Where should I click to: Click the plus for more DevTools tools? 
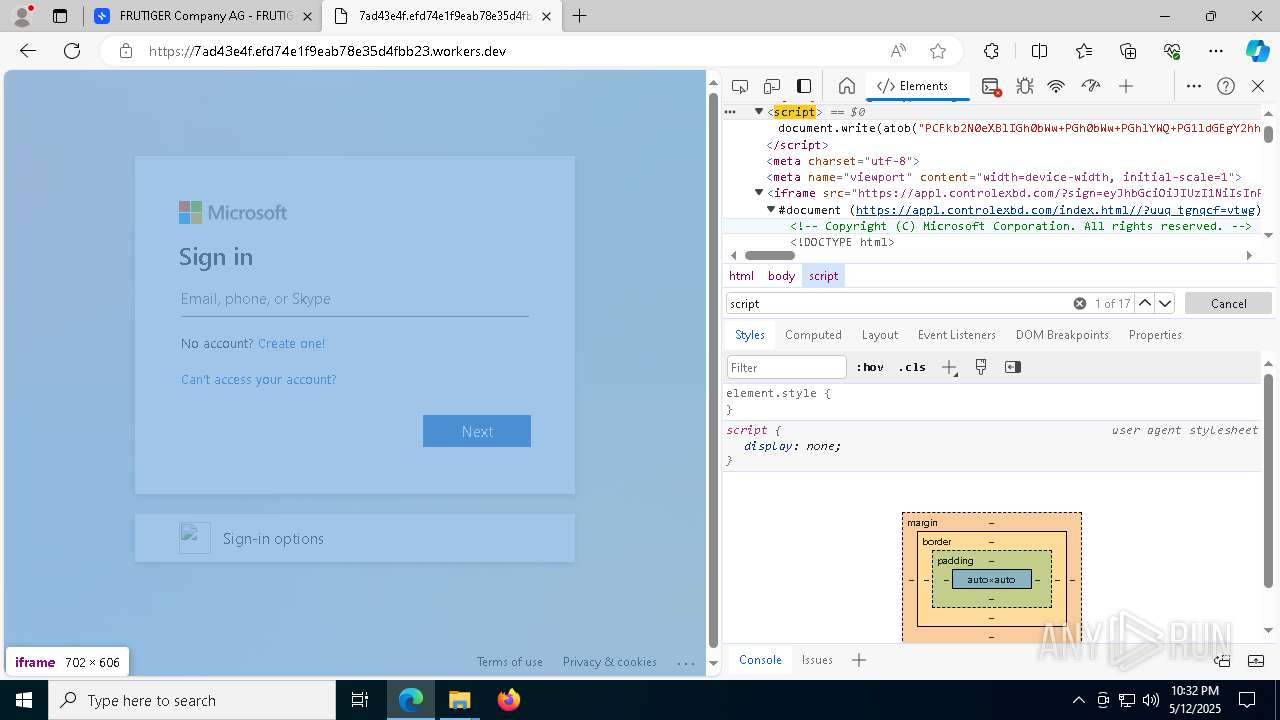(x=1126, y=86)
